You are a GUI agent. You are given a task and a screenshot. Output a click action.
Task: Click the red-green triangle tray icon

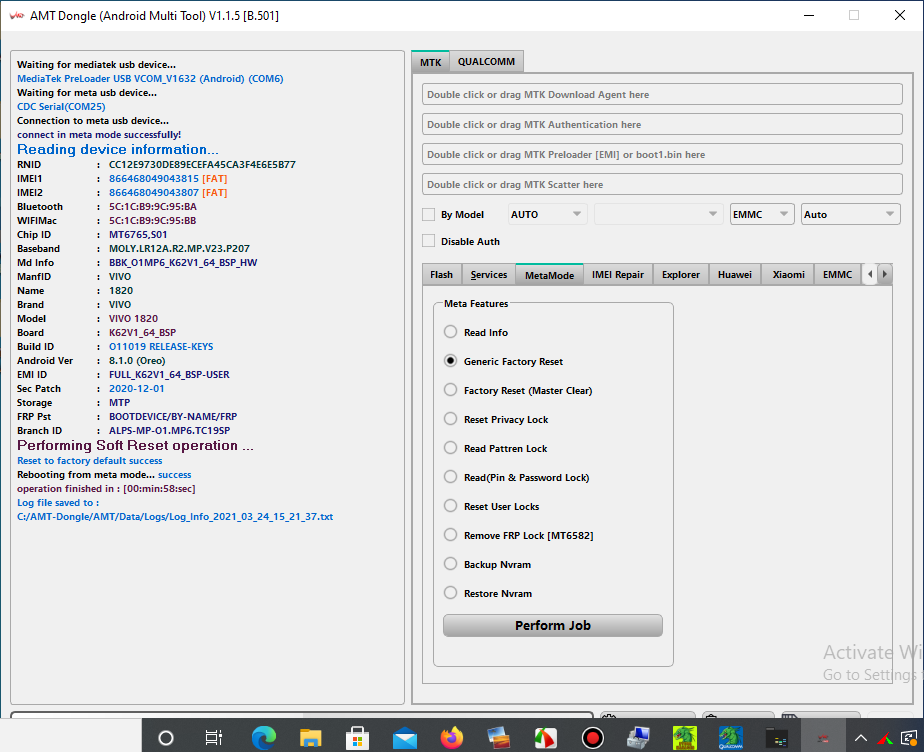[885, 738]
